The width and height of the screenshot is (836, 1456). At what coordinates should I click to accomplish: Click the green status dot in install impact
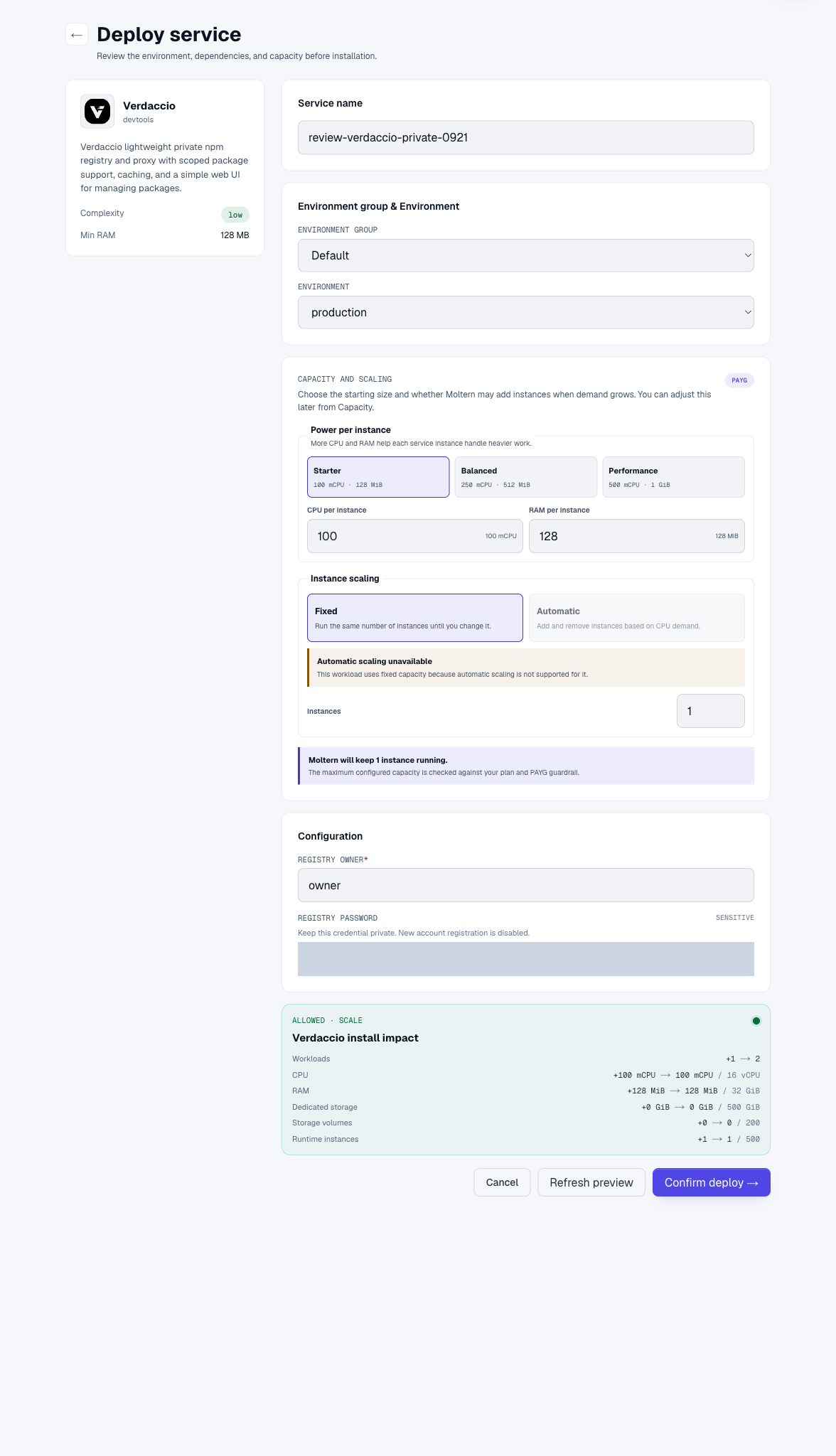tap(756, 1021)
